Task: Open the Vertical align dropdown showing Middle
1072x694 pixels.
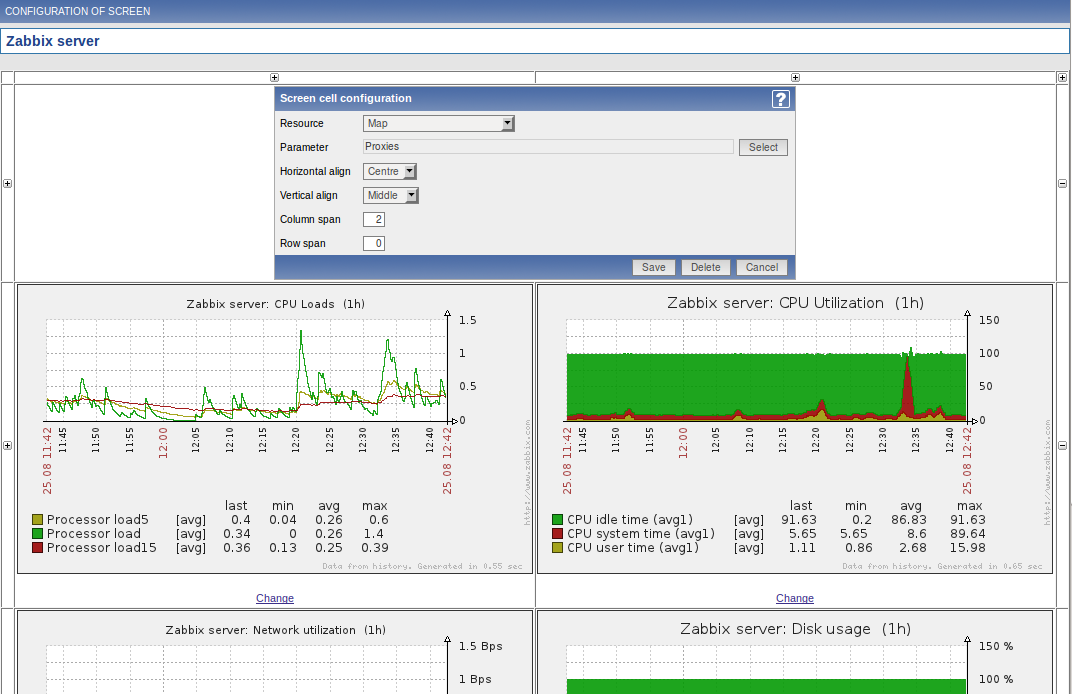Action: [390, 195]
